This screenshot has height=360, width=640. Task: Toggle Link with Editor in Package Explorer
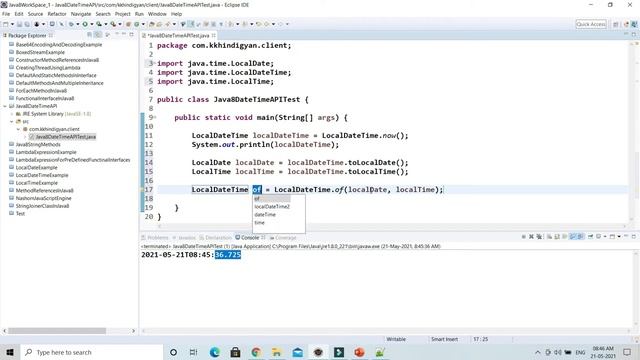98,35
